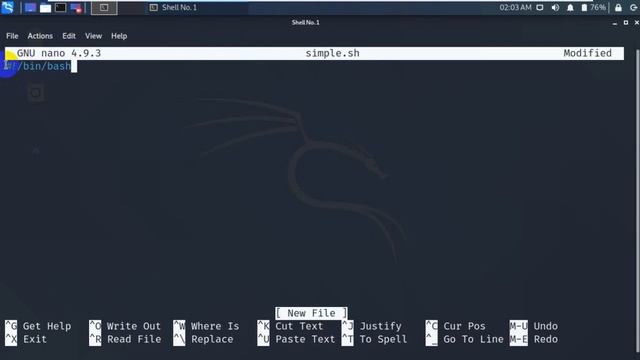Viewport: 640px width, 360px height.
Task: Select the Shell No. 1 taskbar entry
Action: [173, 8]
